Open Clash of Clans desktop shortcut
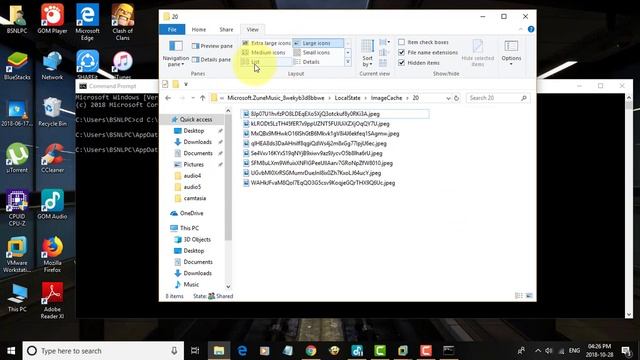The height and width of the screenshot is (360, 640). (122, 22)
